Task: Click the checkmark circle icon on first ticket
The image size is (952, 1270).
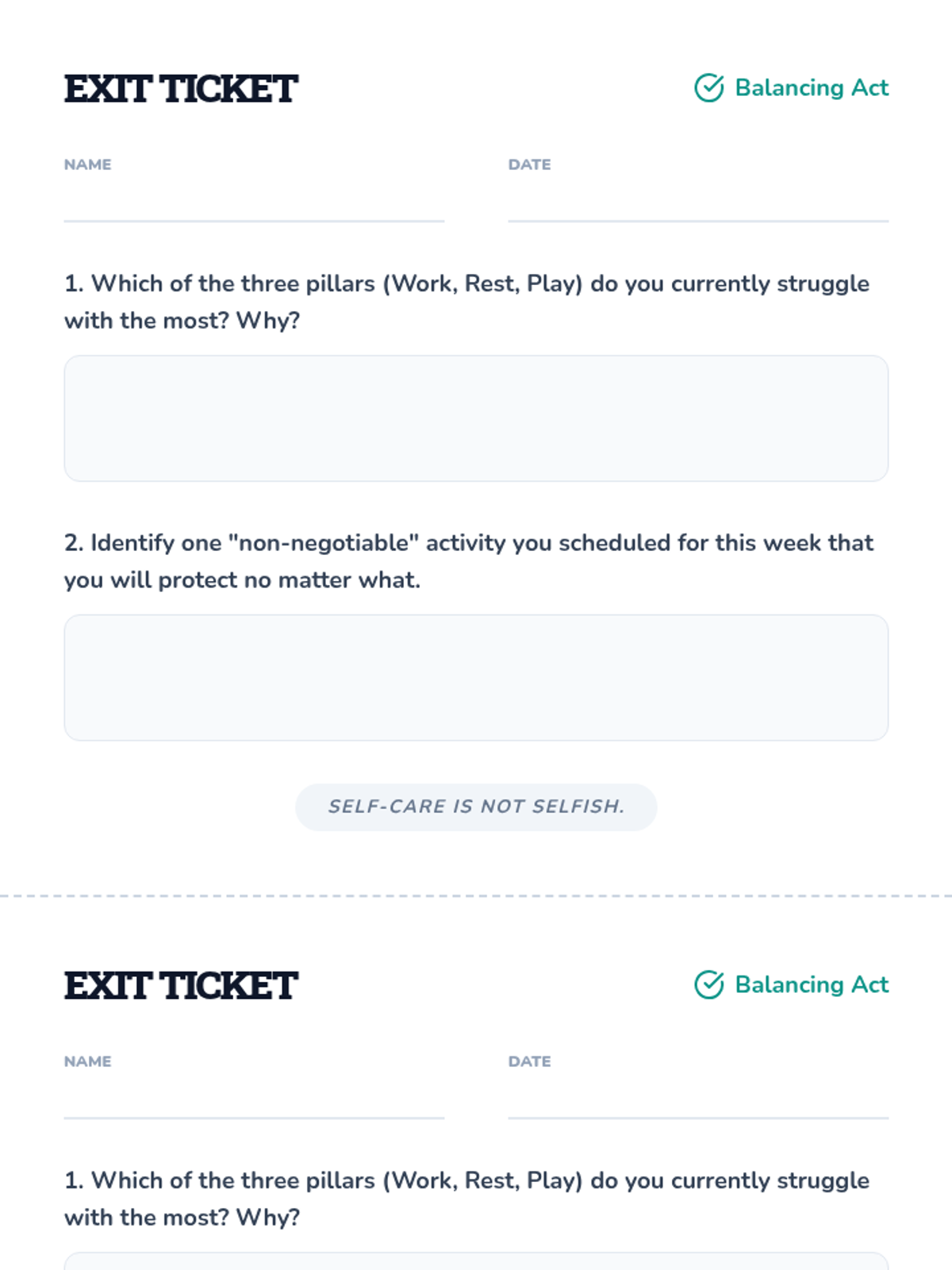Action: click(708, 88)
